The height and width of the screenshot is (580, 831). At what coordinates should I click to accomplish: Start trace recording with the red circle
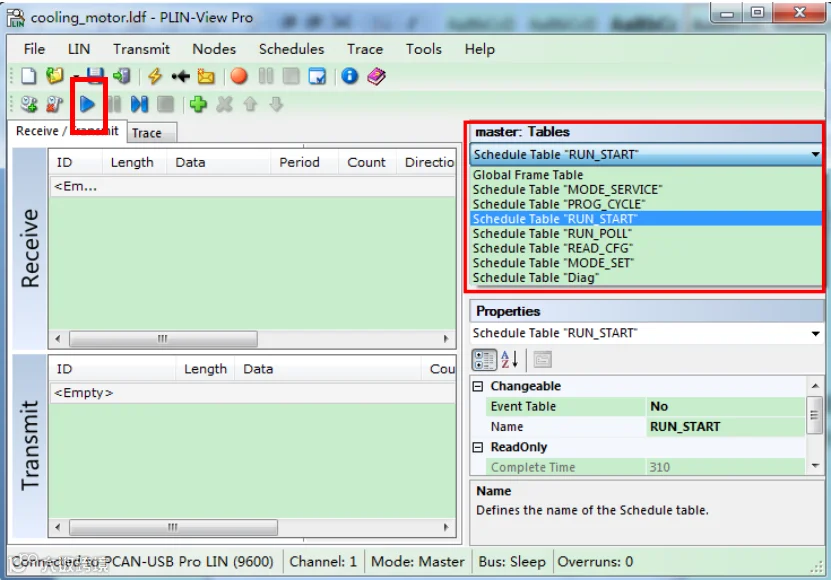pyautogui.click(x=239, y=76)
